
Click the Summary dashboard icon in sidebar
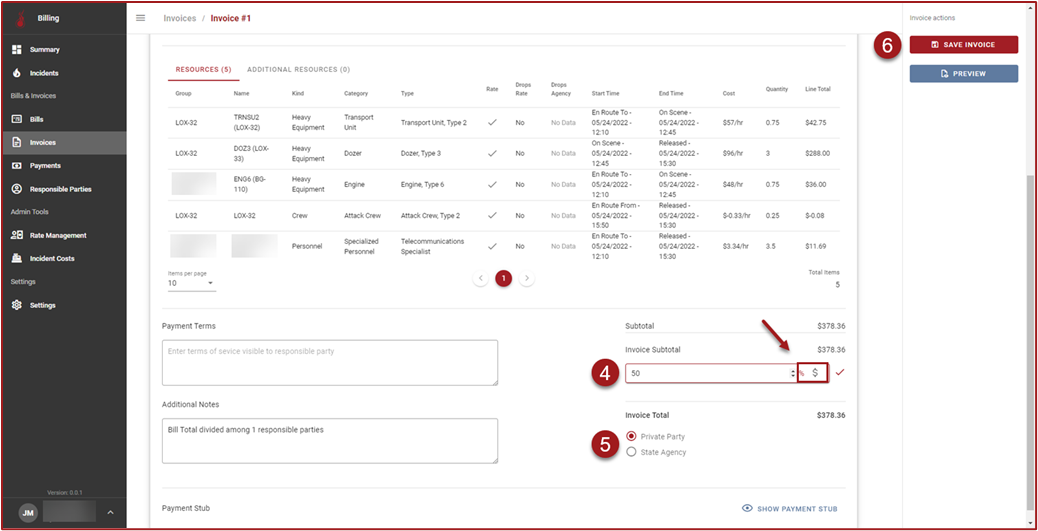pos(17,49)
